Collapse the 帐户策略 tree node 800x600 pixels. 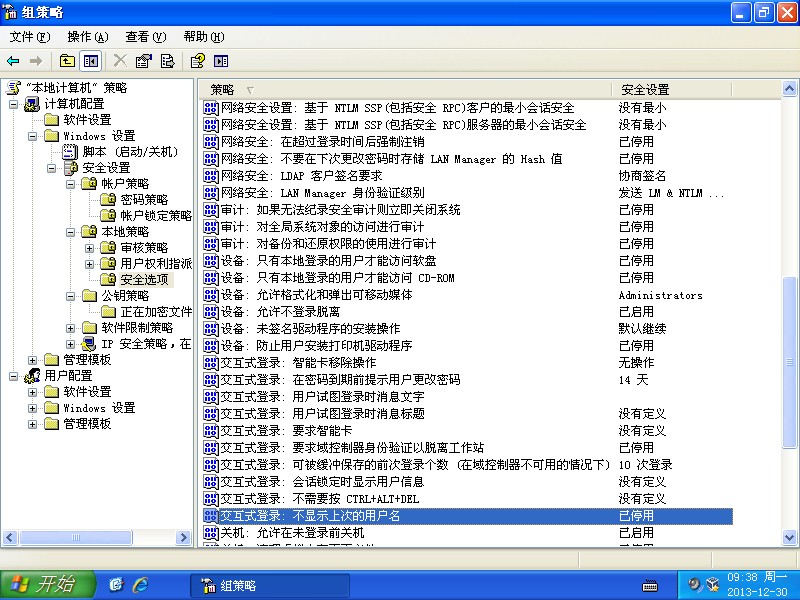point(71,184)
